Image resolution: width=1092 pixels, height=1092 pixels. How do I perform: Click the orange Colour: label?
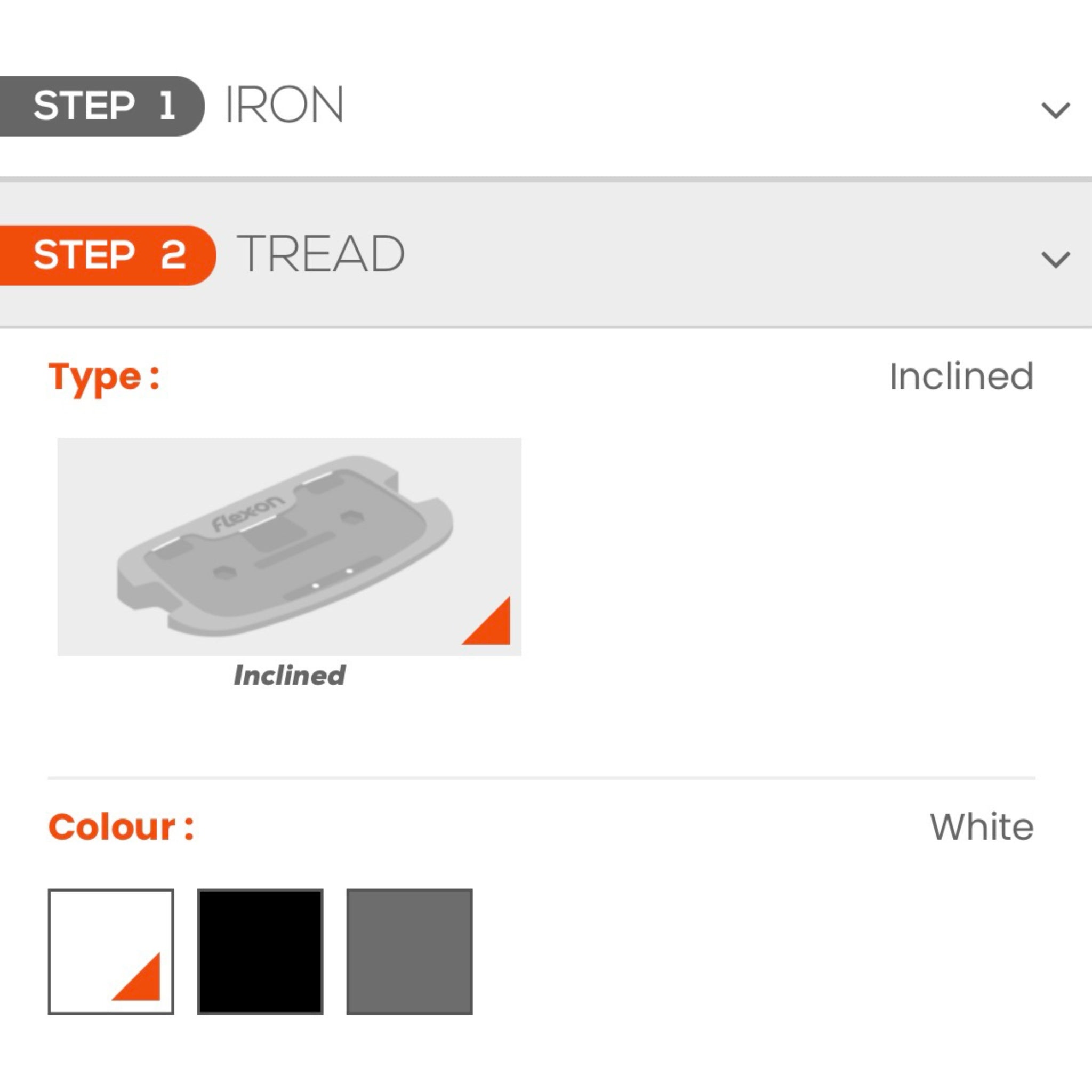click(x=121, y=828)
